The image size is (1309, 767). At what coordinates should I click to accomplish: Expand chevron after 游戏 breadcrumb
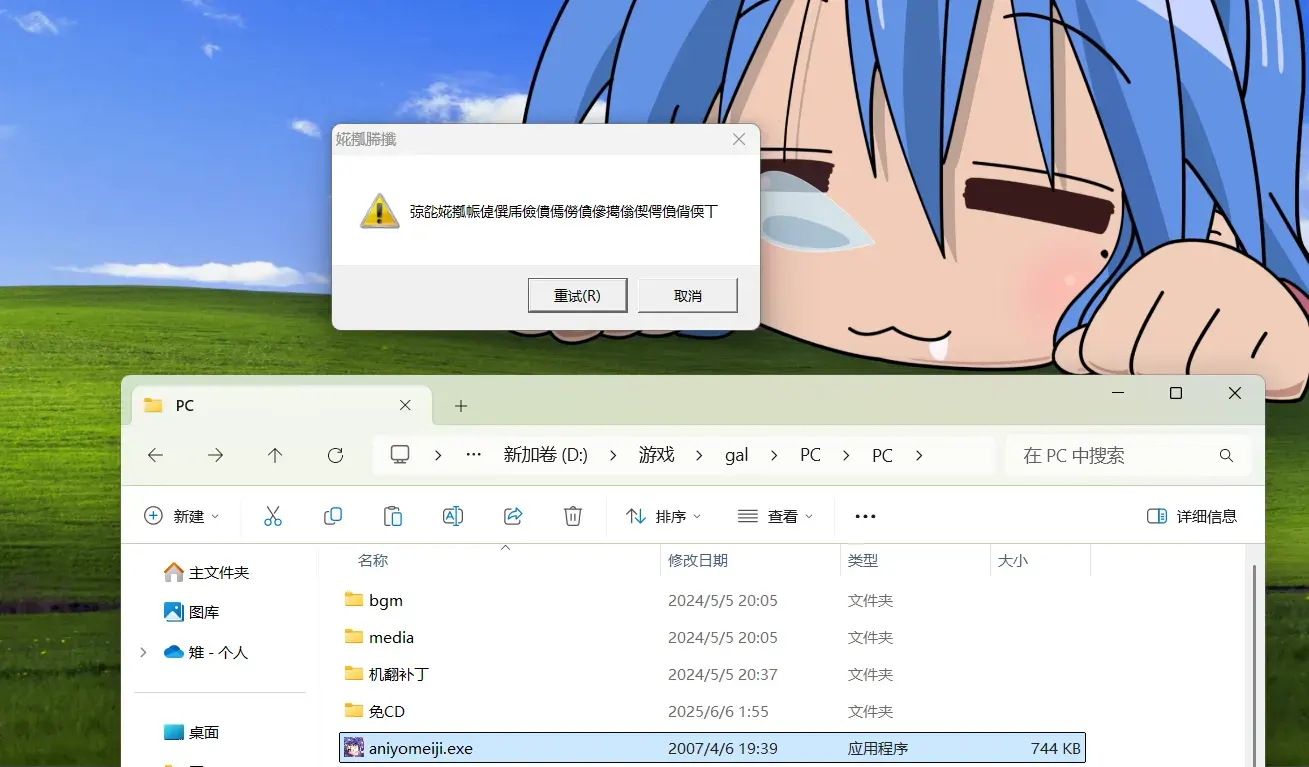click(x=699, y=455)
